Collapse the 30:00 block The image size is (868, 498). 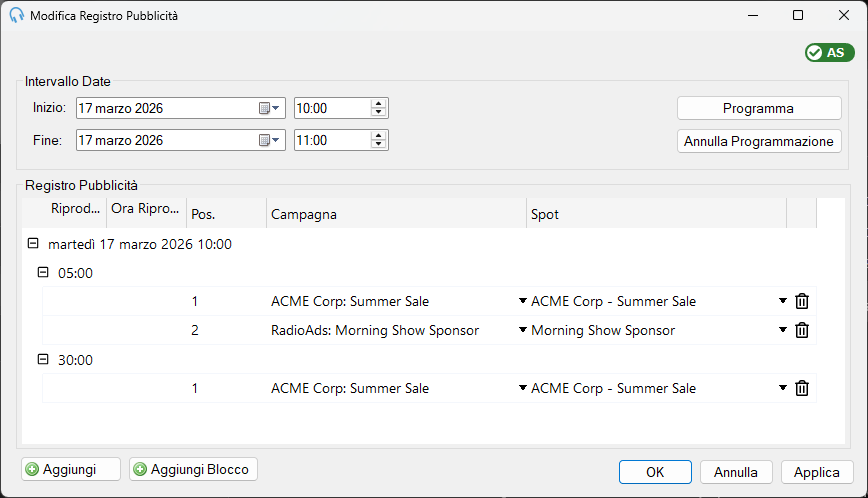point(43,359)
